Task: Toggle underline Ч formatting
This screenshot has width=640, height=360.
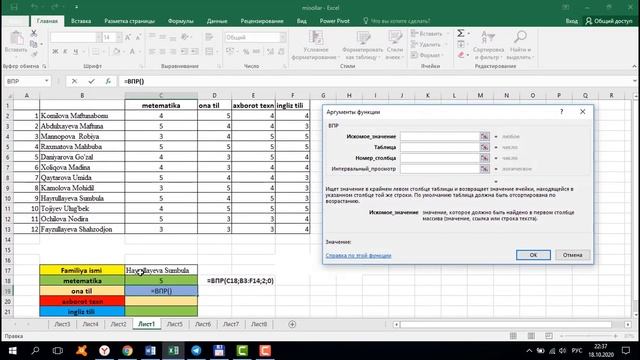Action: tap(76, 51)
